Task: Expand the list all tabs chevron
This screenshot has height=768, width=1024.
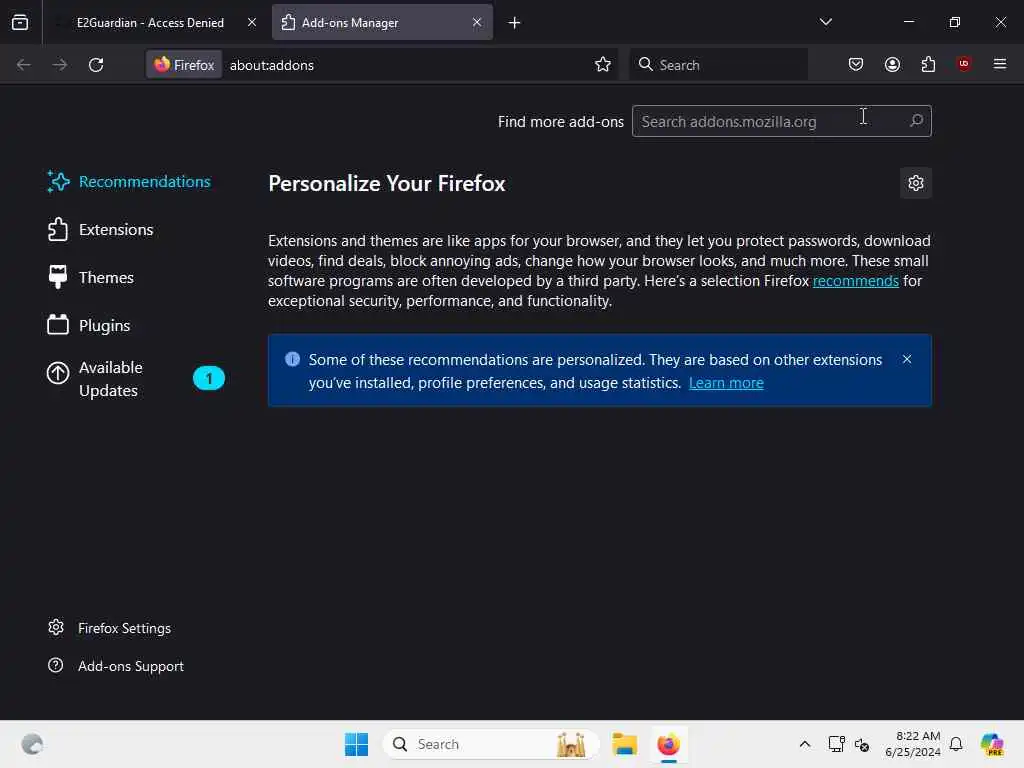Action: pos(825,22)
